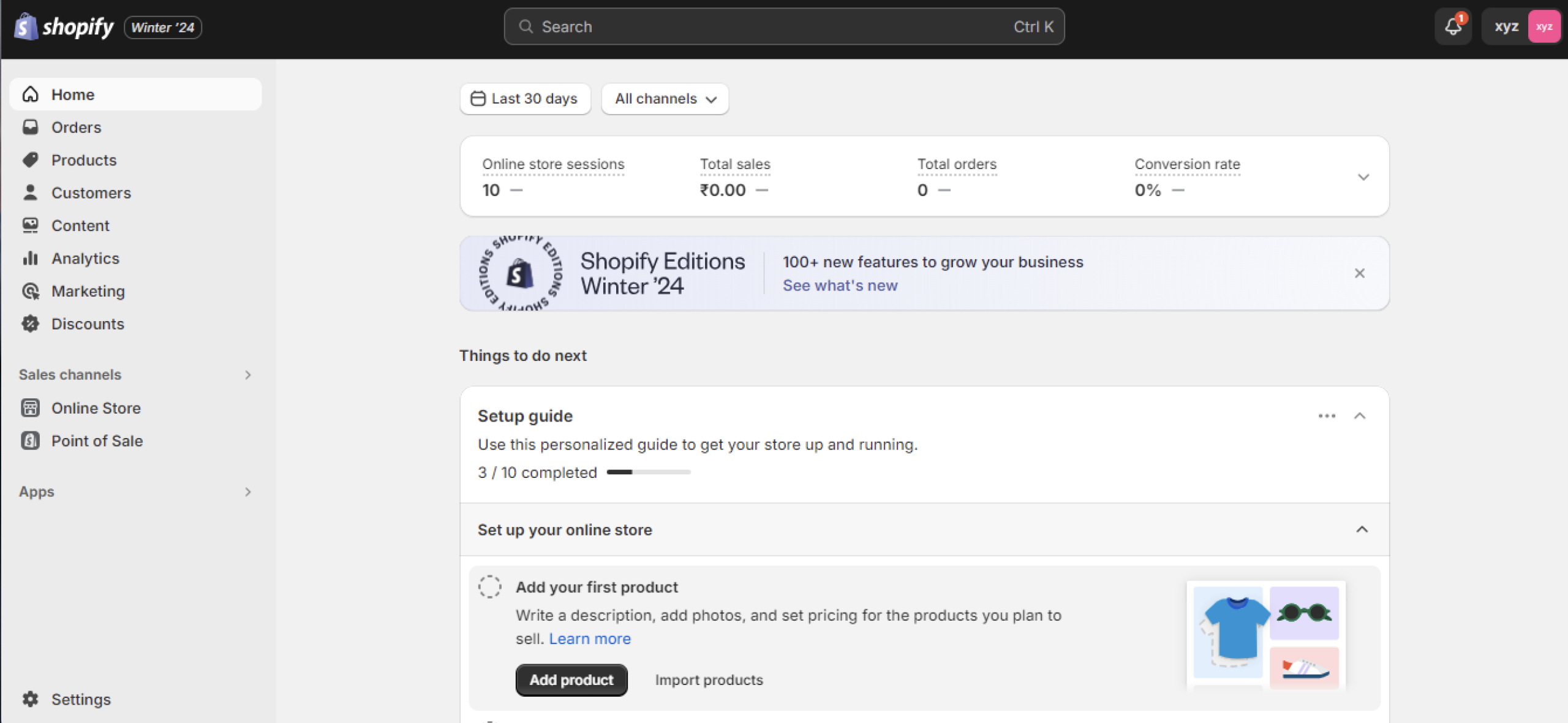The width and height of the screenshot is (1568, 723).
Task: Click the 3 / 10 completed text
Action: [537, 472]
